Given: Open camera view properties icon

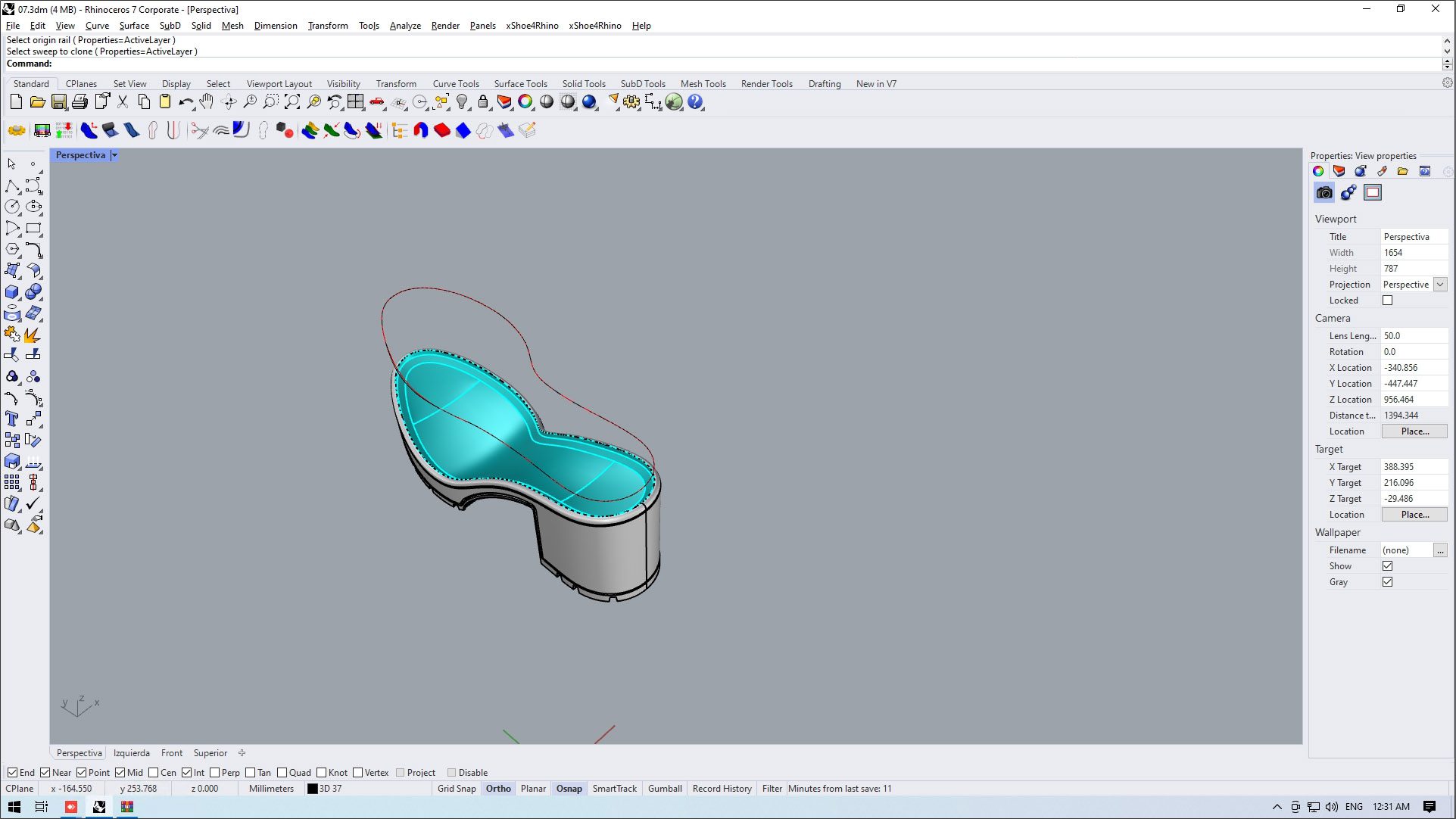Looking at the screenshot, I should pos(1323,192).
